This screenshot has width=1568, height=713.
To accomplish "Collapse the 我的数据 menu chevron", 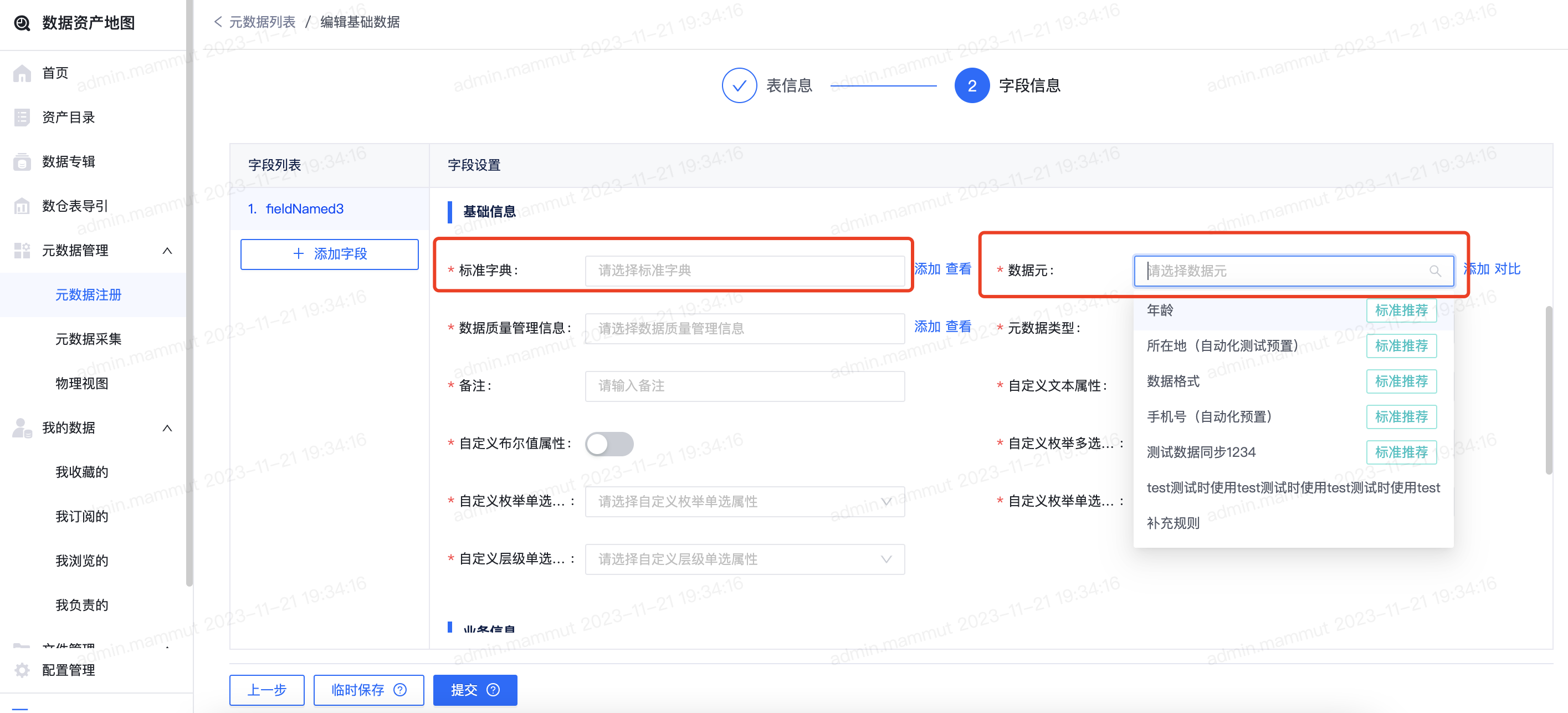I will click(167, 428).
